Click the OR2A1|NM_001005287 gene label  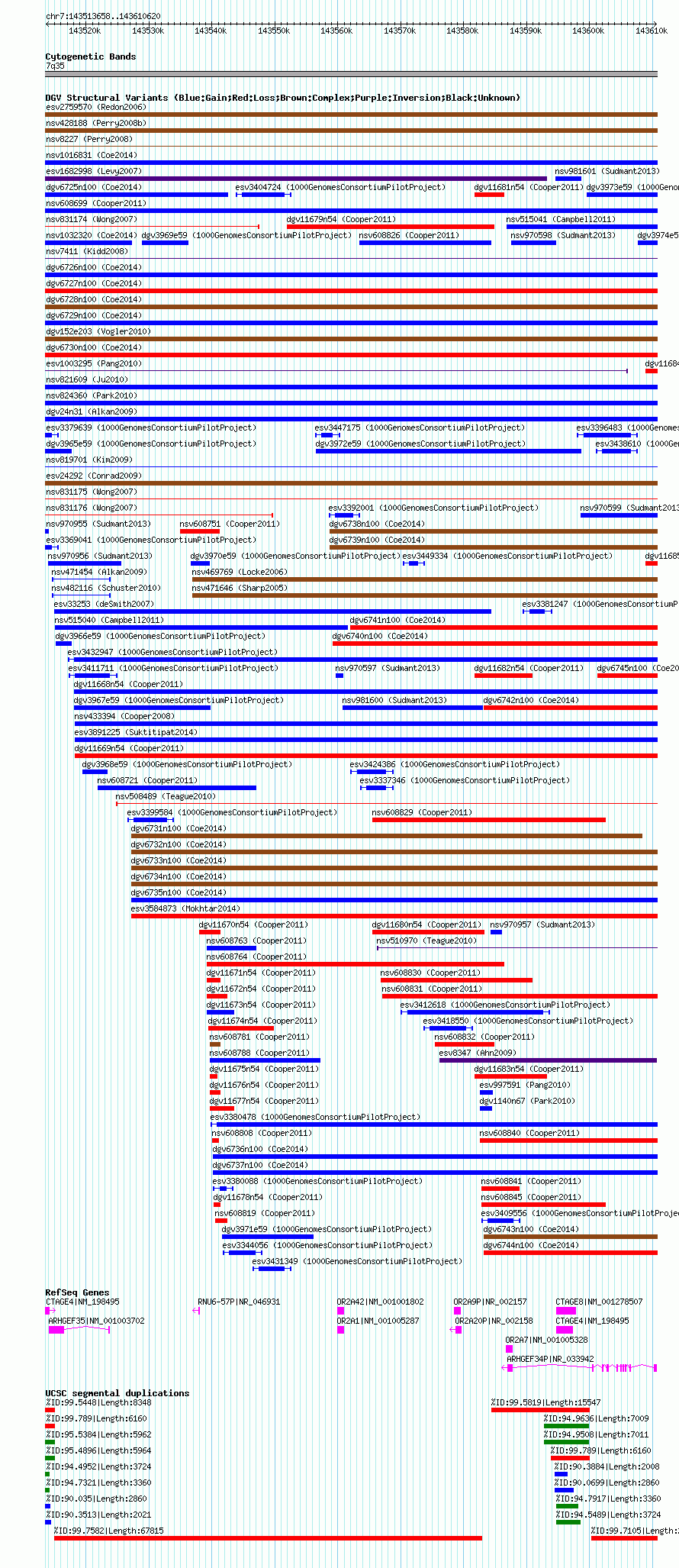coord(378,1321)
